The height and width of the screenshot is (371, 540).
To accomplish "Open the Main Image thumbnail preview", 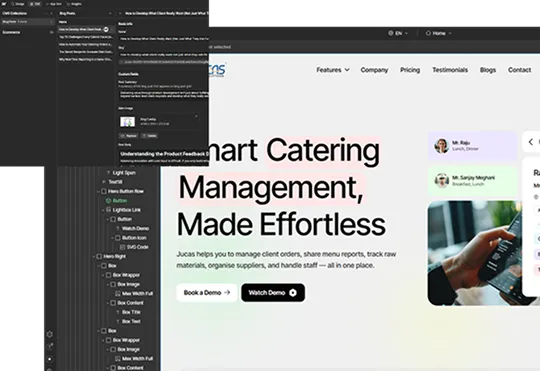I will (127, 122).
